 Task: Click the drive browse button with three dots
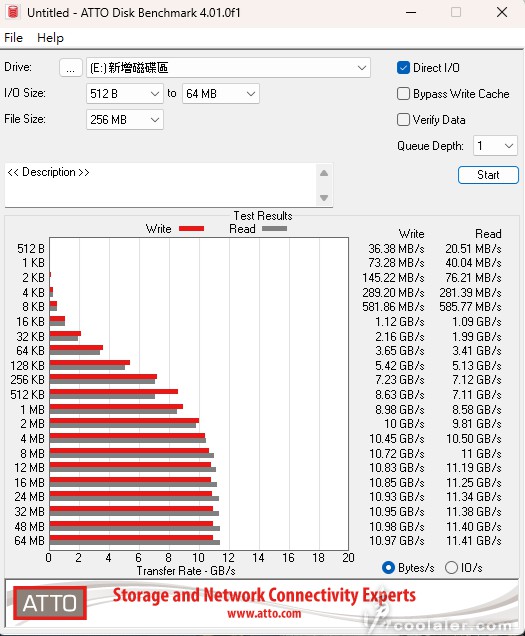coord(71,68)
